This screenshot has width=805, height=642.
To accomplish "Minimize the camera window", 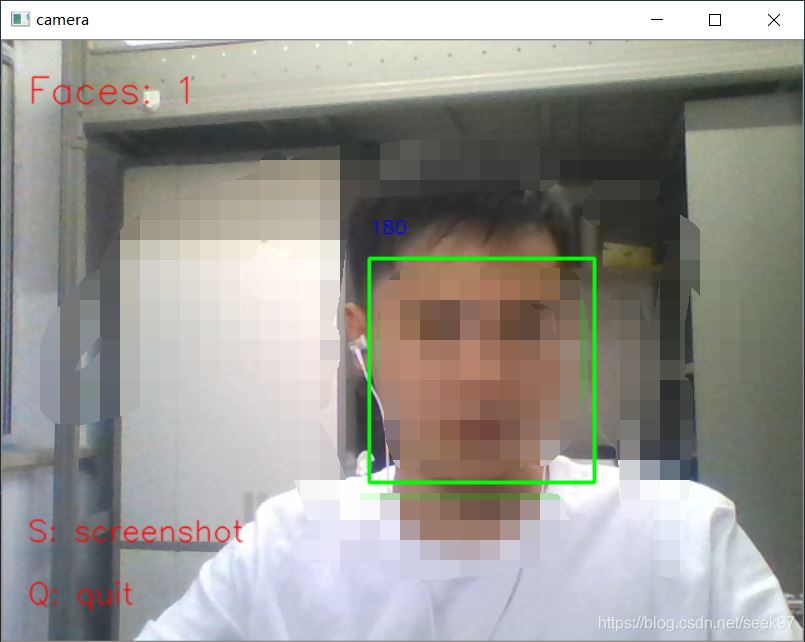I will coord(657,20).
